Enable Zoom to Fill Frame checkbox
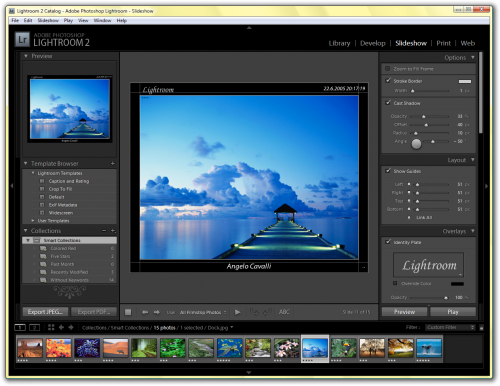 pyautogui.click(x=387, y=69)
